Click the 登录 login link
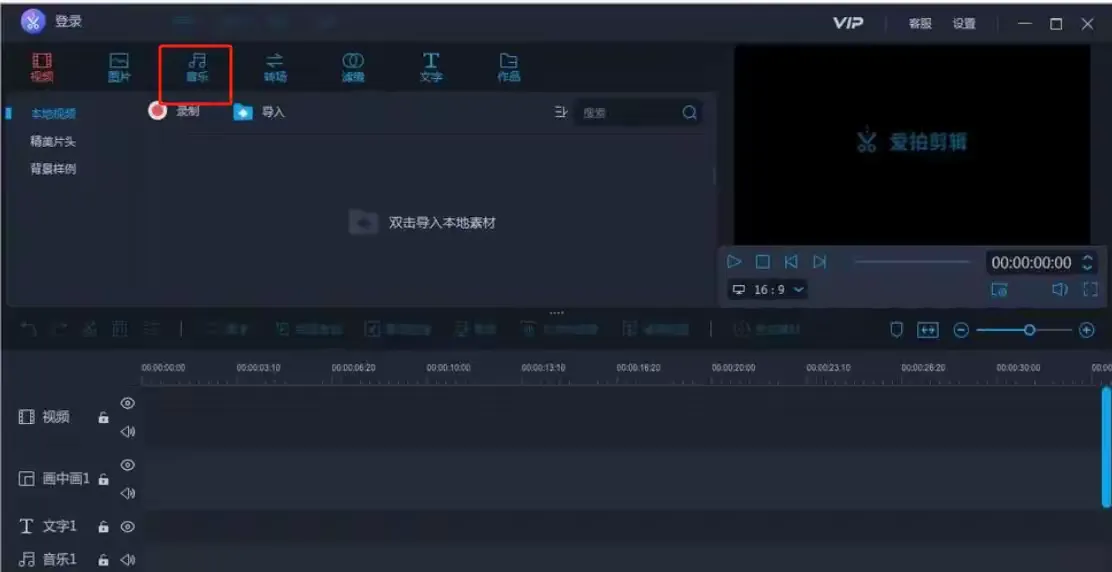Viewport: 1112px width, 572px height. click(x=69, y=22)
